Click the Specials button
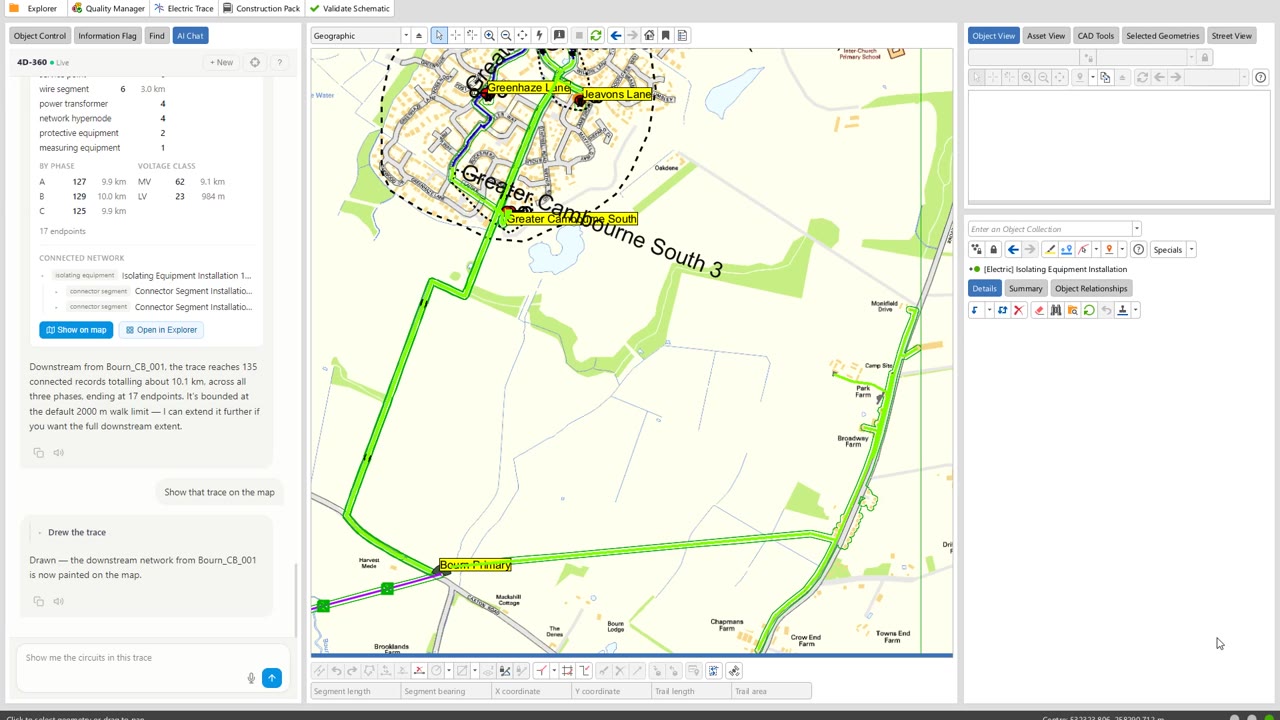The width and height of the screenshot is (1280, 720). (1168, 250)
